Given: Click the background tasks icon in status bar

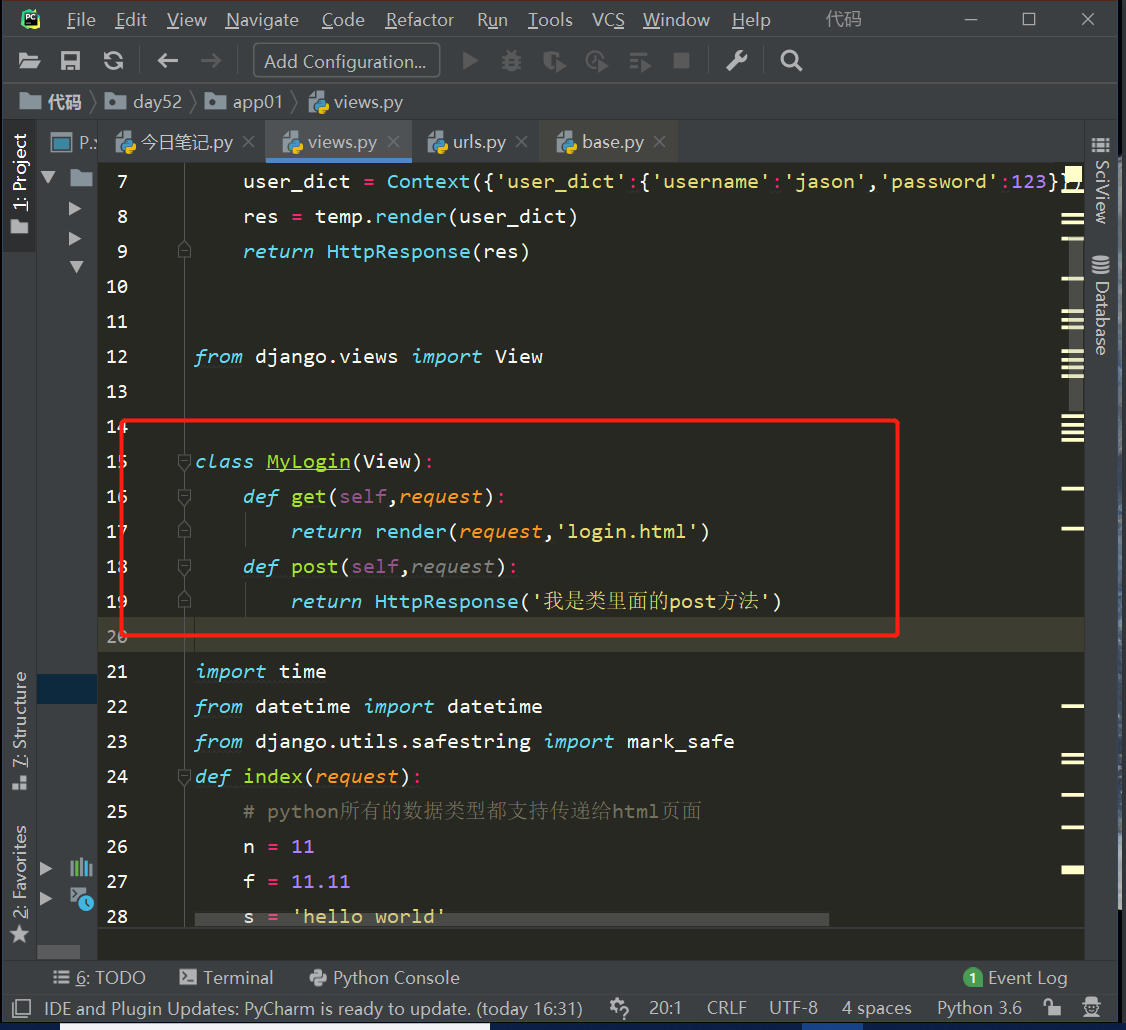Looking at the screenshot, I should 620,1008.
